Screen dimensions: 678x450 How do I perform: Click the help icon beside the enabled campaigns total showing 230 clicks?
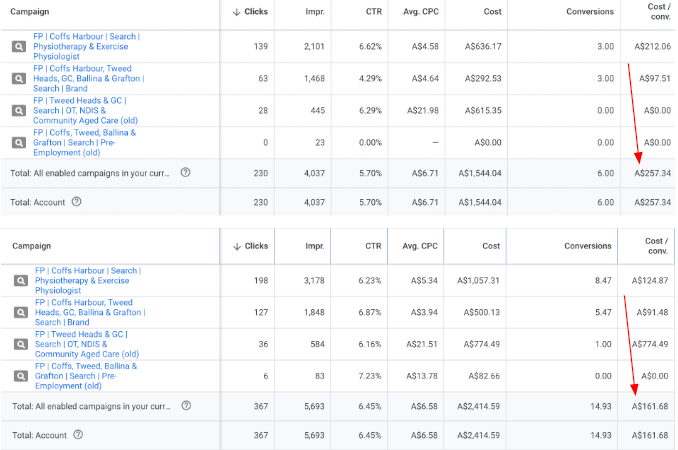pyautogui.click(x=185, y=173)
